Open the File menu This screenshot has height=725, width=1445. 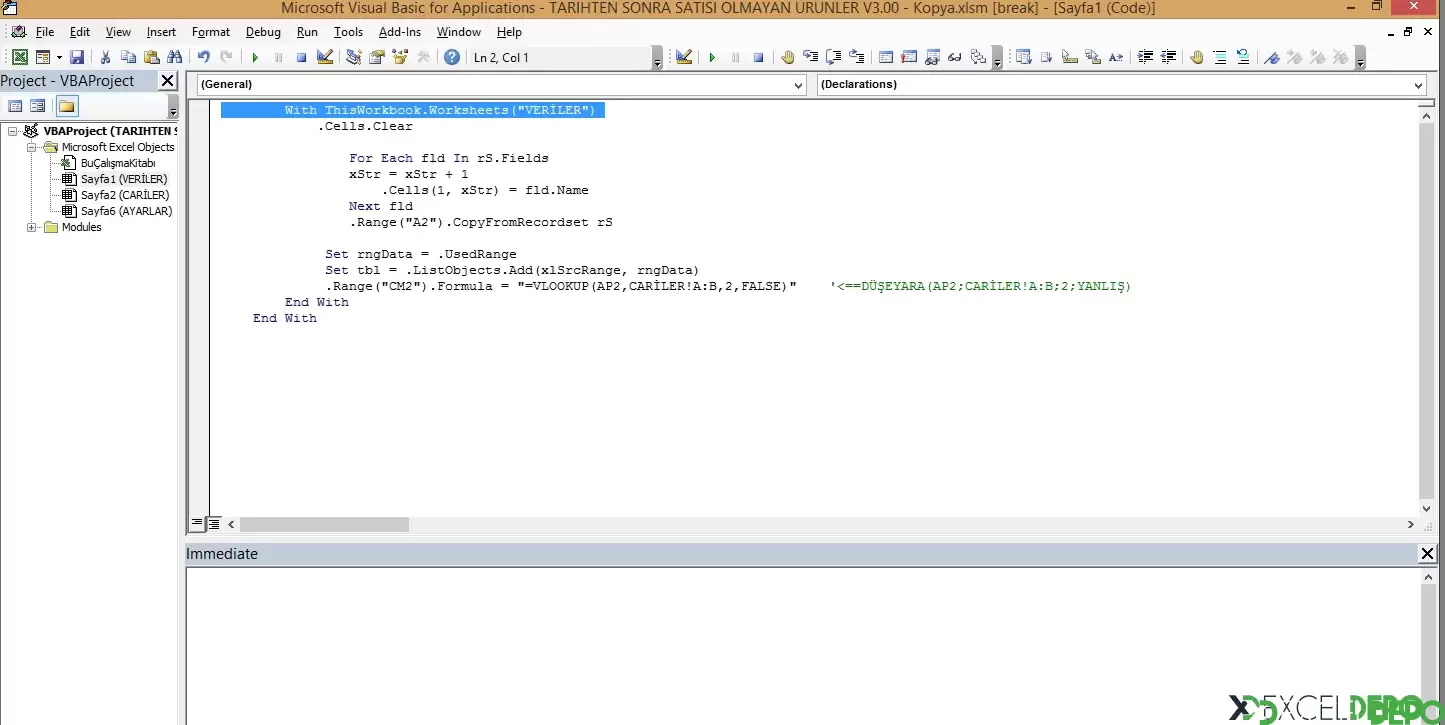point(45,32)
